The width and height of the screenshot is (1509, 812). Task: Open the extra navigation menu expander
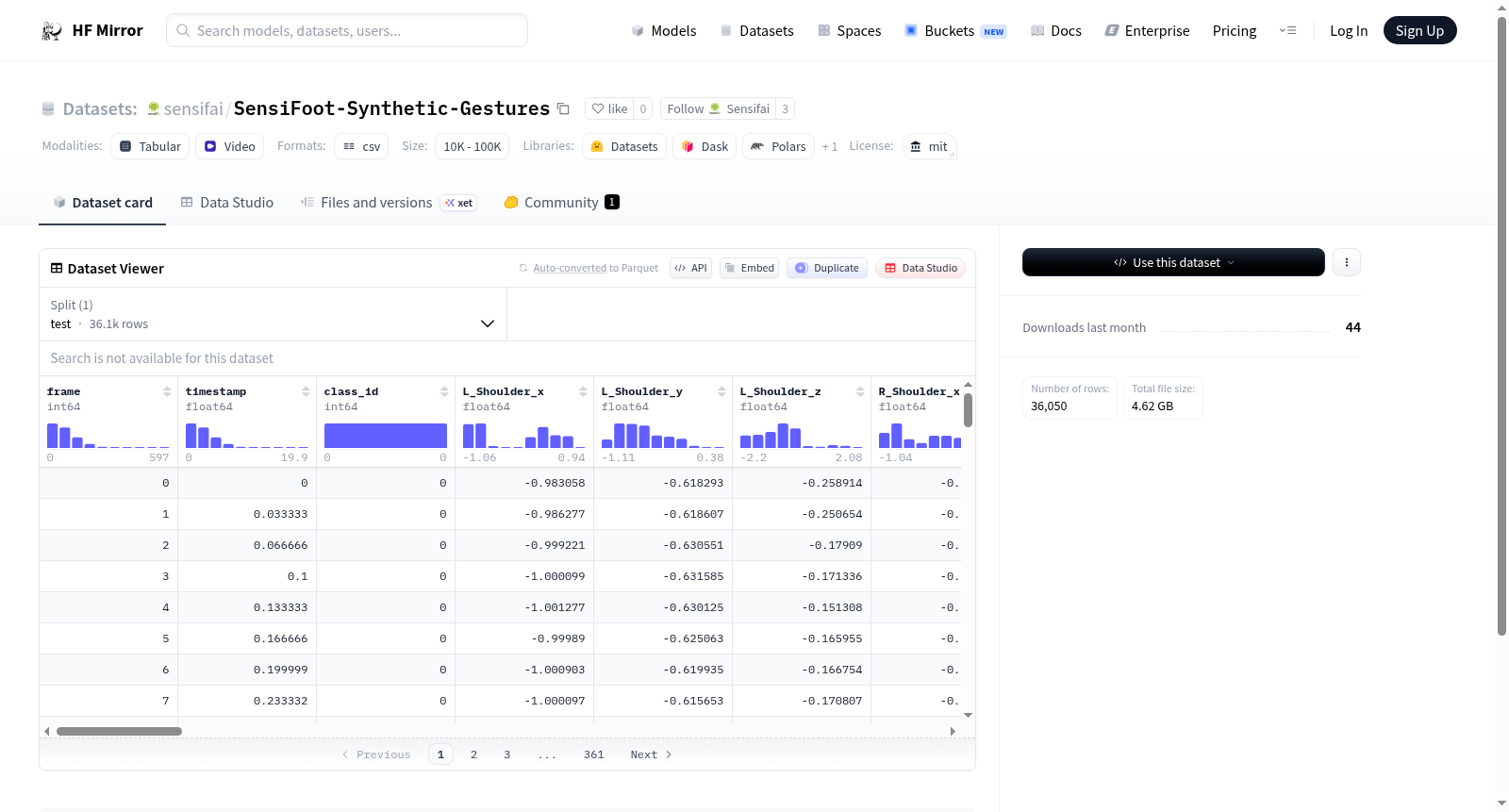(x=1287, y=30)
